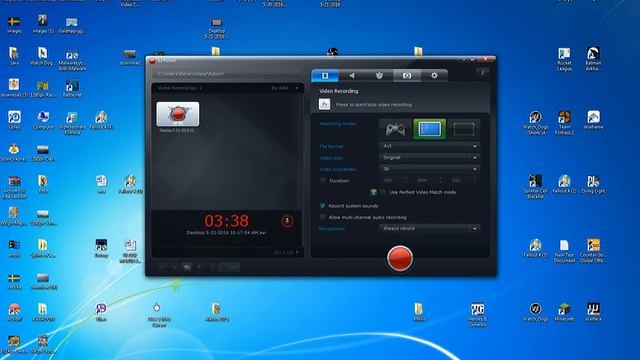640x360 pixels.
Task: Select the Wondershare Filmora desktop shortcut
Action: (x=72, y=123)
